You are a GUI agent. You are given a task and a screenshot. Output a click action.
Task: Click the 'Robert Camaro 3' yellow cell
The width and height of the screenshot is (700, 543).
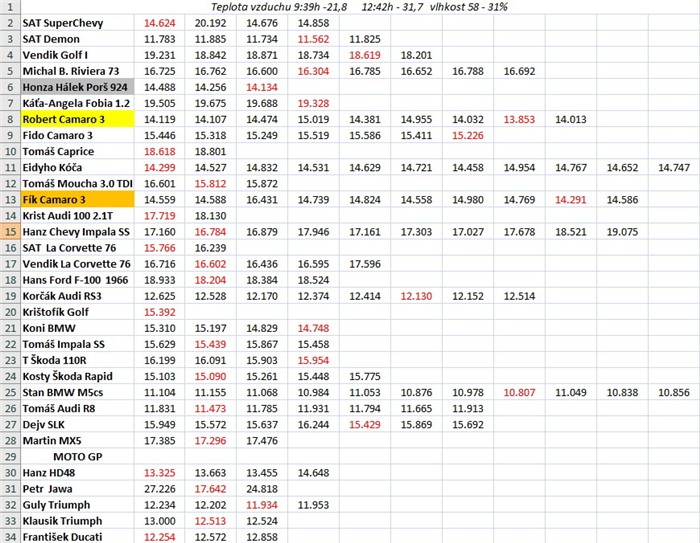tap(77, 119)
